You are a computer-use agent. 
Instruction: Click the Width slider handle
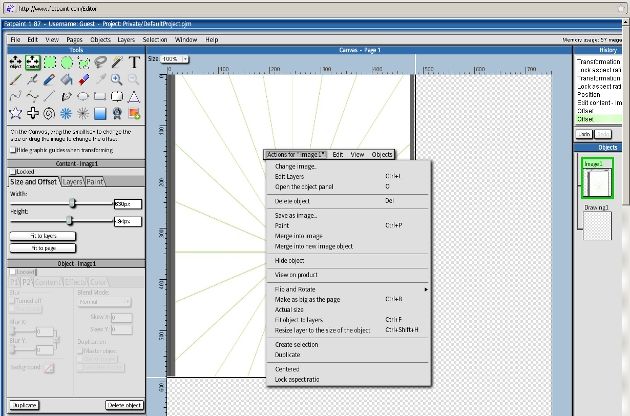tap(72, 203)
